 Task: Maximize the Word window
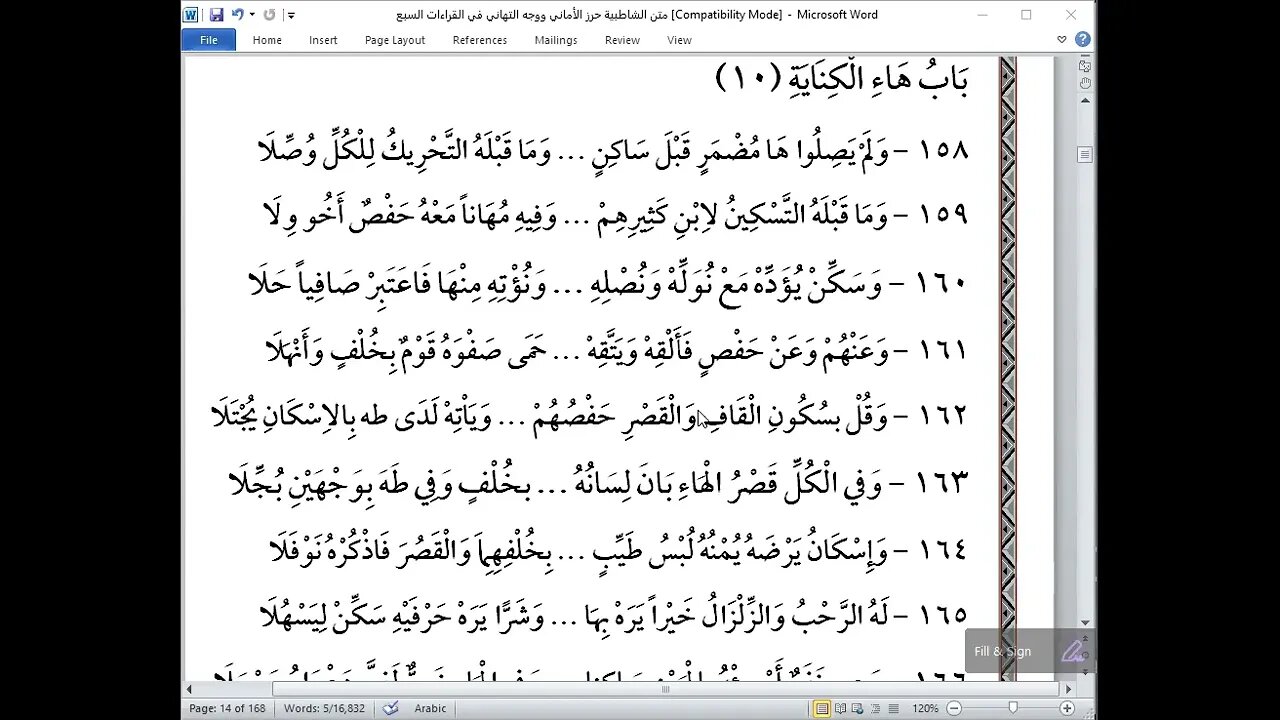[1026, 15]
